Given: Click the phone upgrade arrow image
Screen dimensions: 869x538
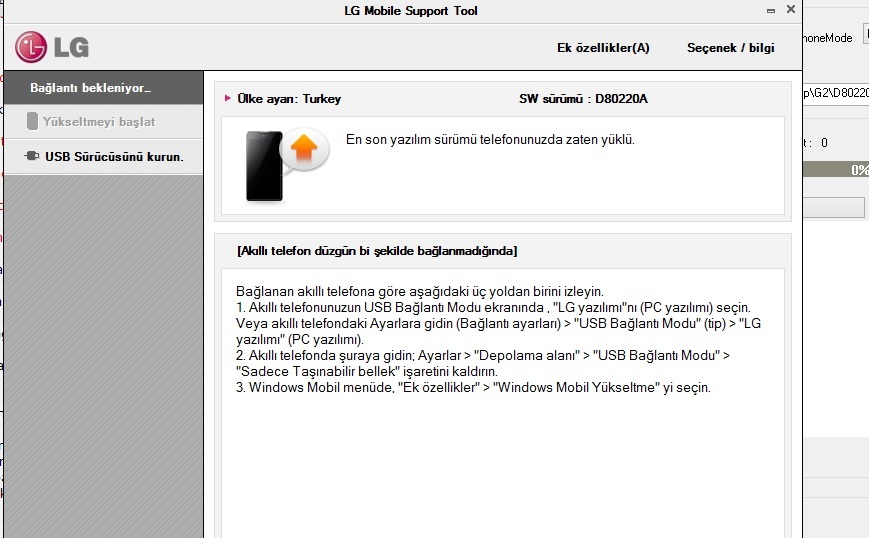Looking at the screenshot, I should (x=288, y=165).
